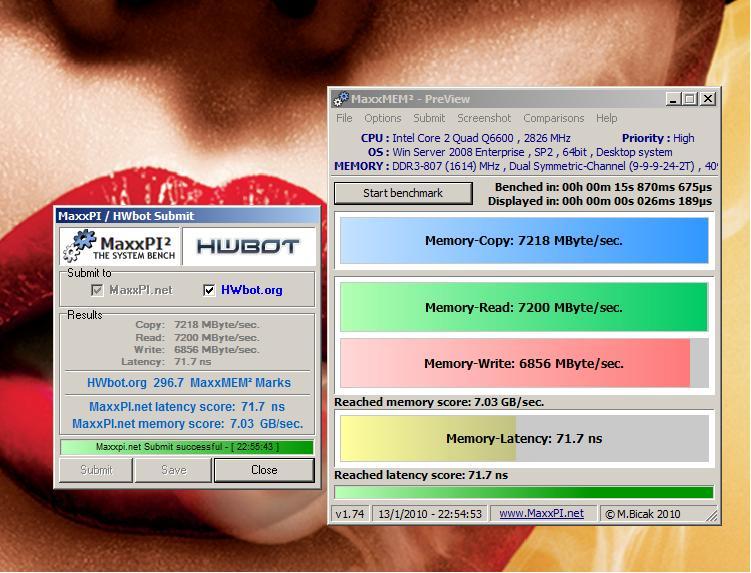Open the Options menu
Viewport: 751px width, 573px height.
click(x=383, y=118)
